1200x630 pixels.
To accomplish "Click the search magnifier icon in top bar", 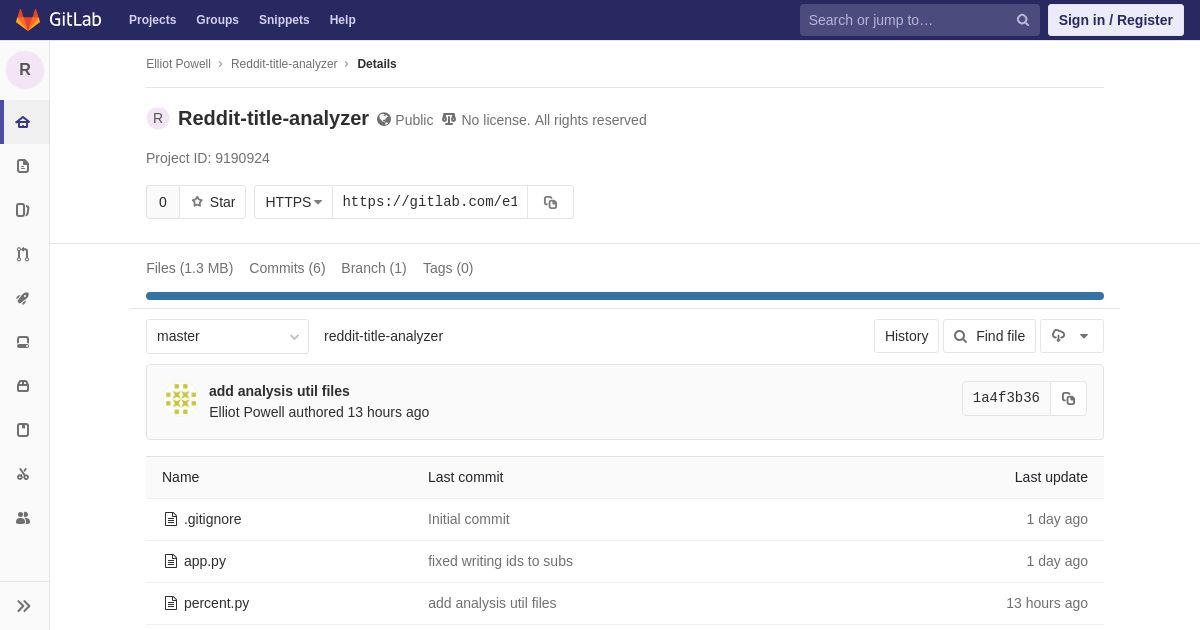I will (1022, 20).
